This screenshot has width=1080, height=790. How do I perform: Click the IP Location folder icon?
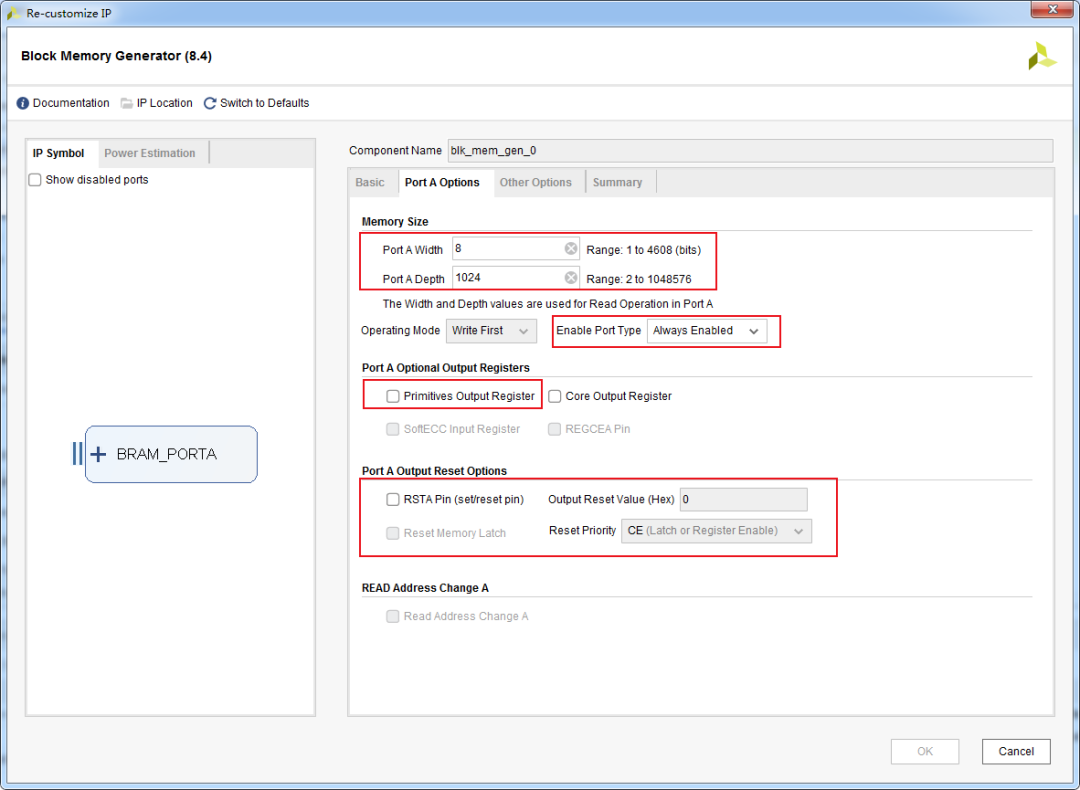pos(126,103)
